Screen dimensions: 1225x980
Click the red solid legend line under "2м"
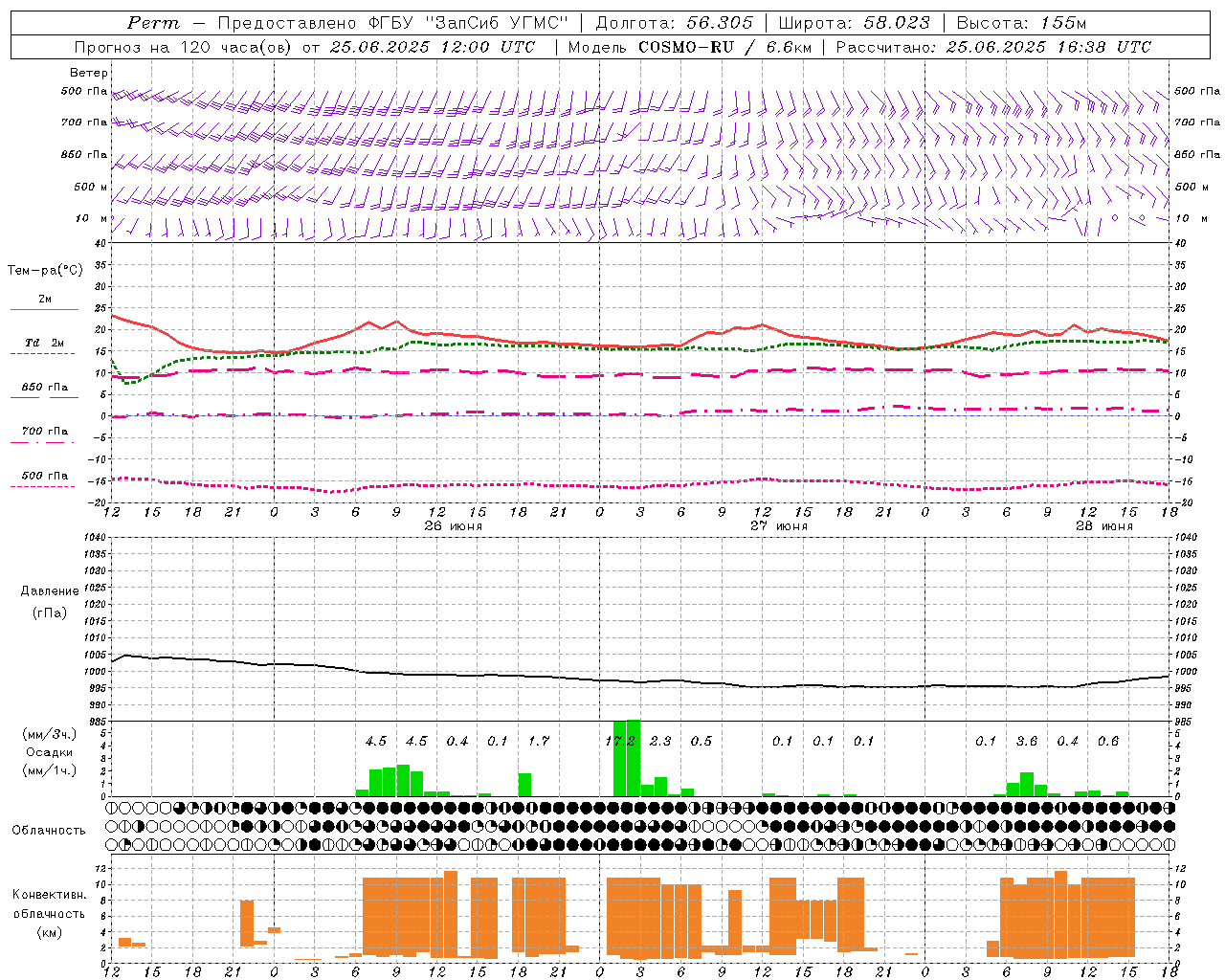44,309
